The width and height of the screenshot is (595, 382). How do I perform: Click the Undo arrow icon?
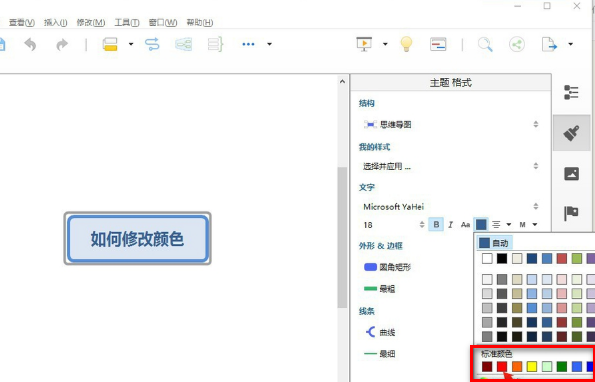tap(30, 44)
